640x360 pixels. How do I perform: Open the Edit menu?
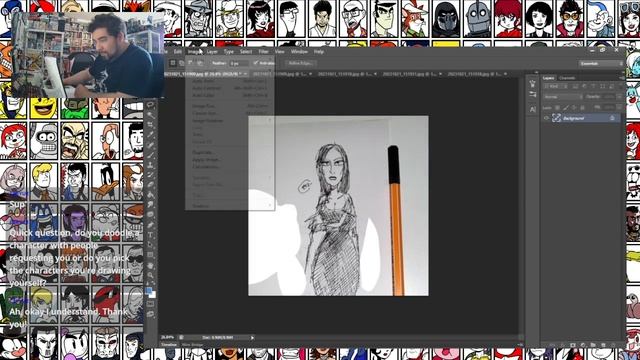tap(178, 52)
